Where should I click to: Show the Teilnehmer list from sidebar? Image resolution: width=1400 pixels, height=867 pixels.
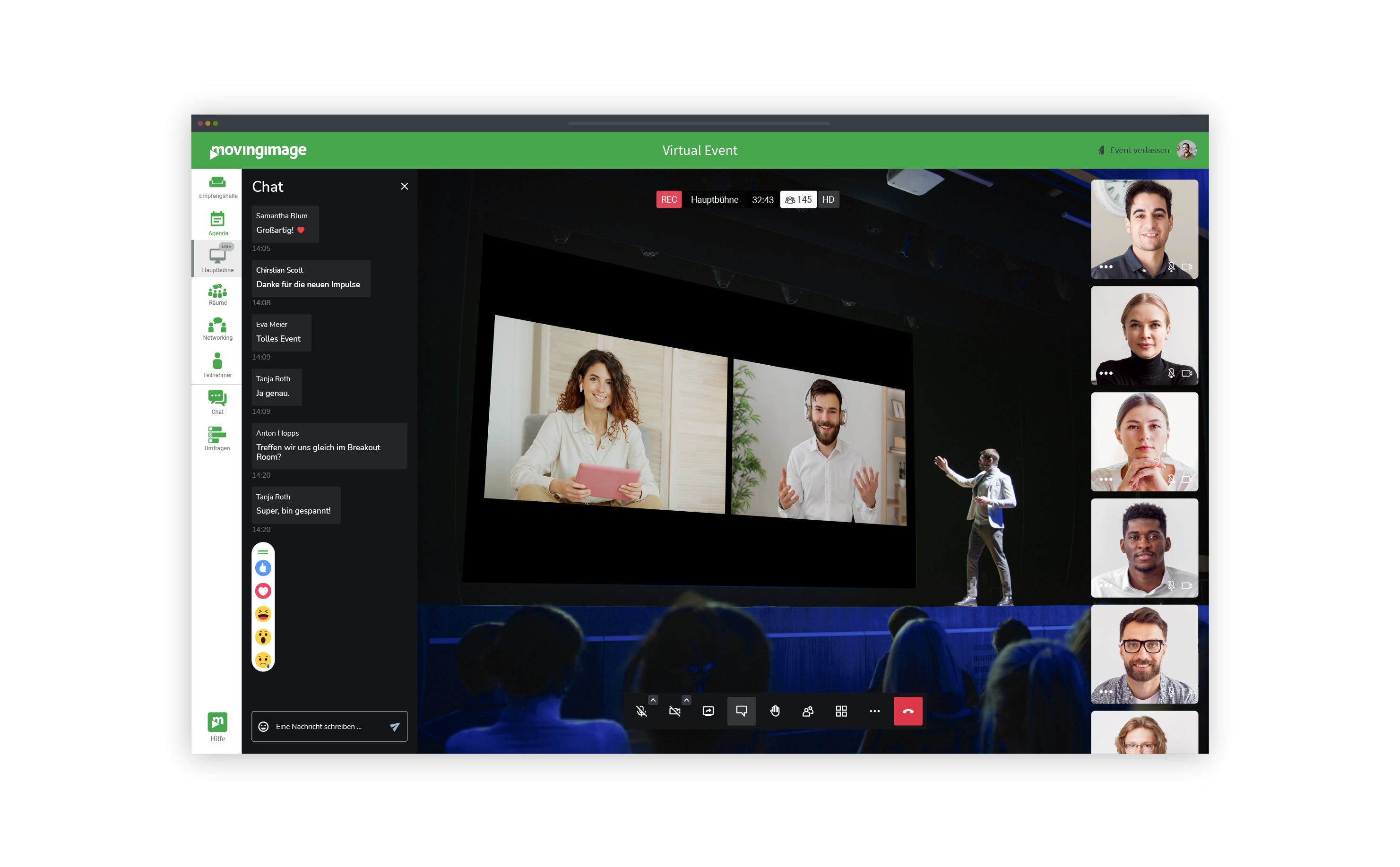tap(217, 365)
